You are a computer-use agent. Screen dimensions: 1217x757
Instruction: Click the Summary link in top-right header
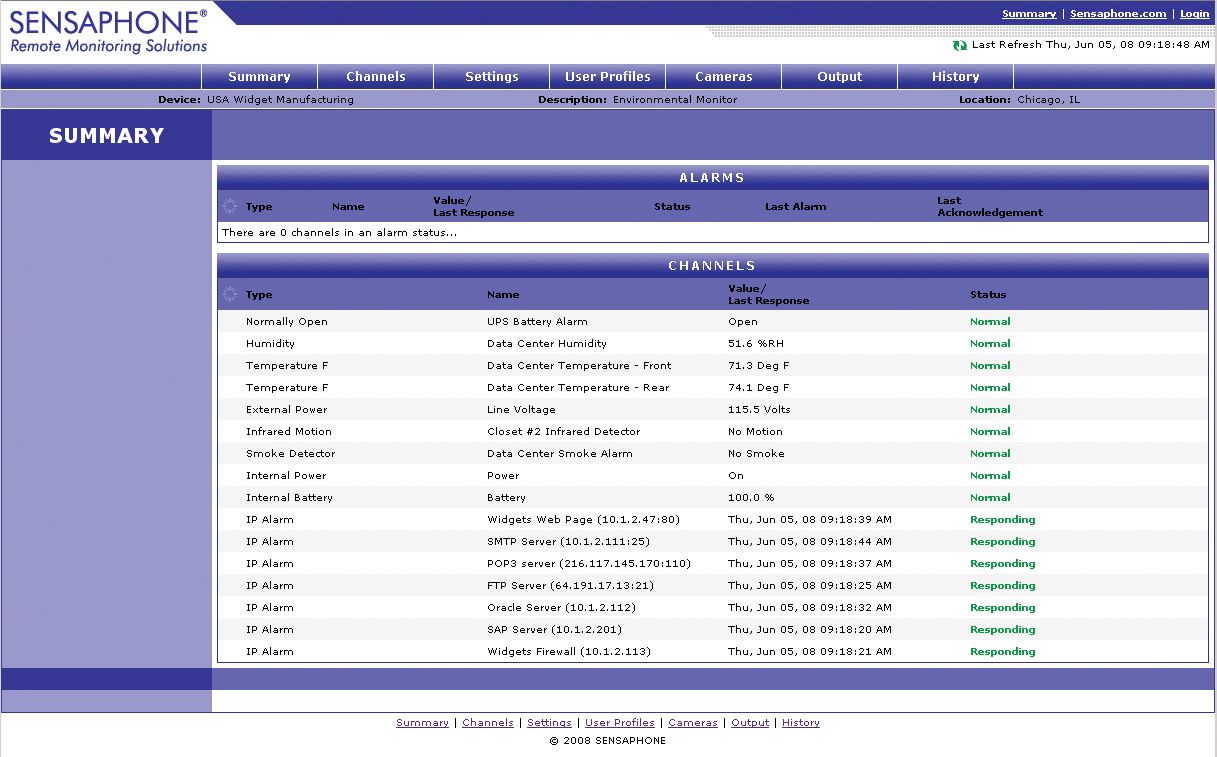pyautogui.click(x=1029, y=14)
